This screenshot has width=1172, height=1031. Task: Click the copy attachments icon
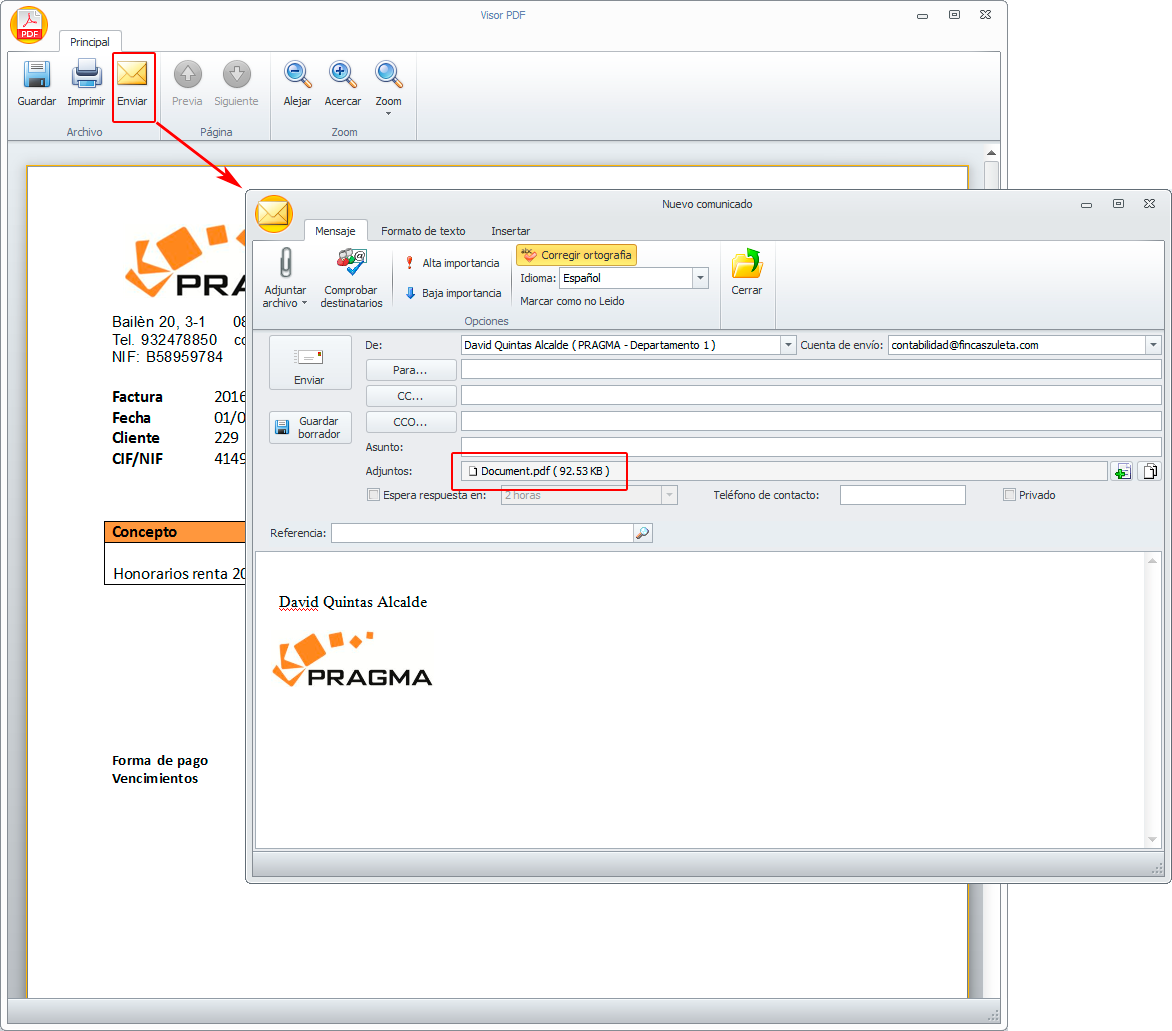[x=1150, y=472]
